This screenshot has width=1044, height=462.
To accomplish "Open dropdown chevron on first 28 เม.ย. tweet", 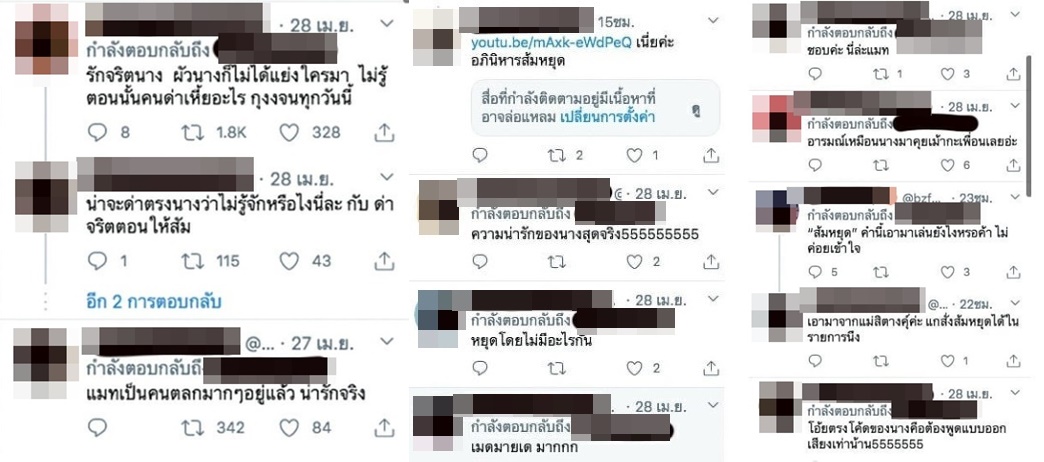I will tap(387, 24).
